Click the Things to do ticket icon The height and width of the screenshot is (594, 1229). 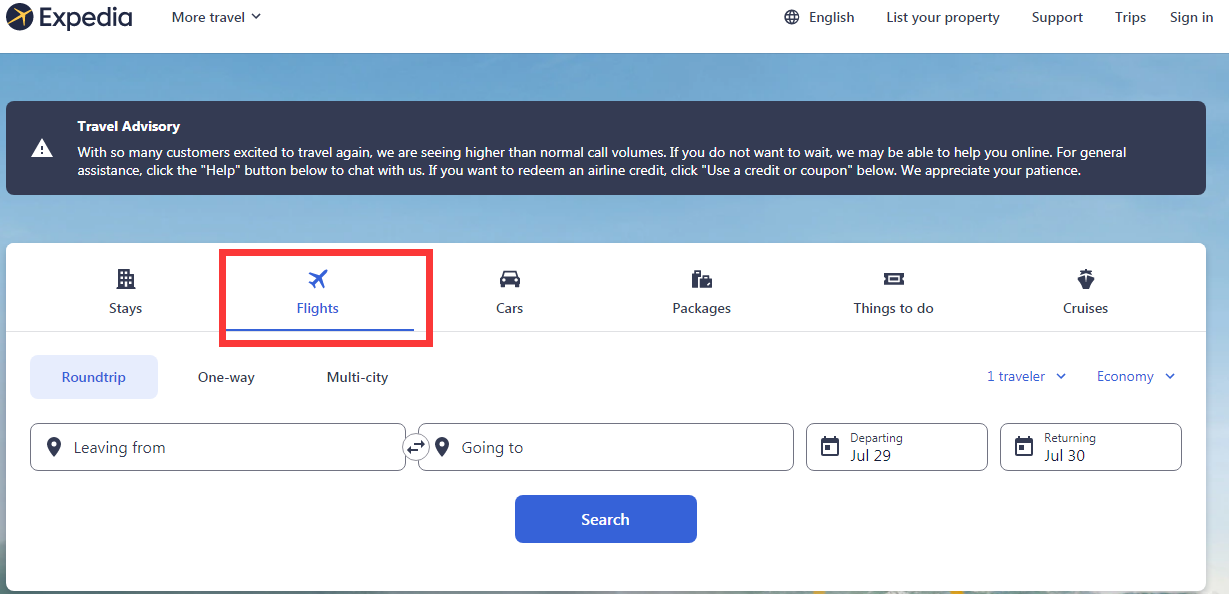(894, 279)
